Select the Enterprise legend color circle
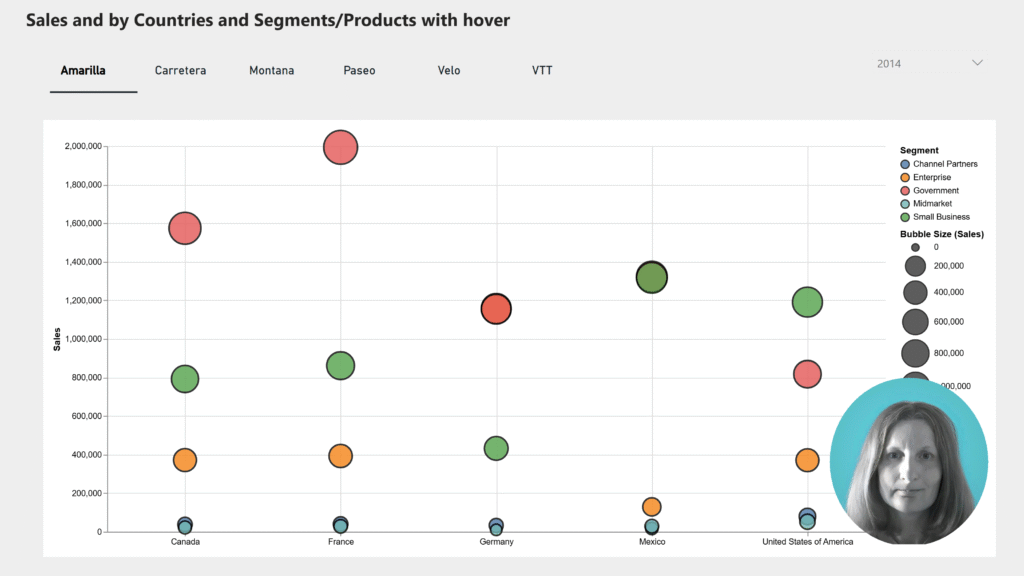Image resolution: width=1024 pixels, height=576 pixels. [906, 177]
